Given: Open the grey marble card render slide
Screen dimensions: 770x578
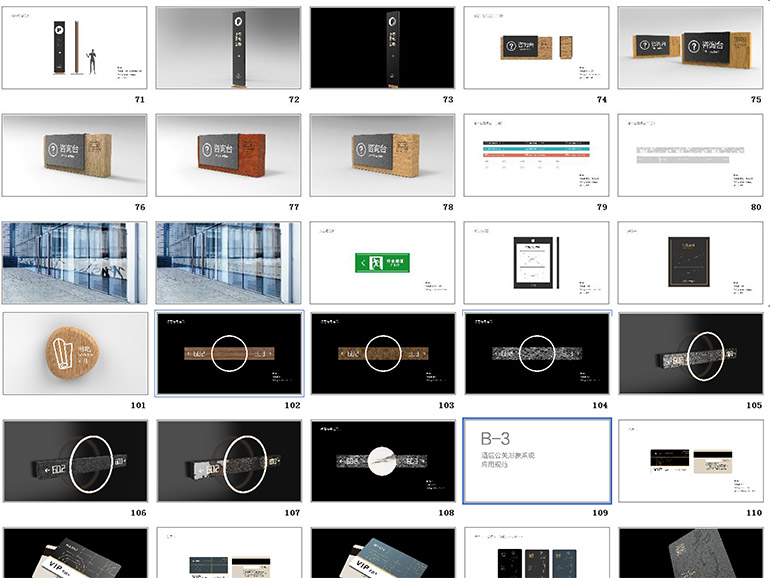Looking at the screenshot, I should click(691, 553).
